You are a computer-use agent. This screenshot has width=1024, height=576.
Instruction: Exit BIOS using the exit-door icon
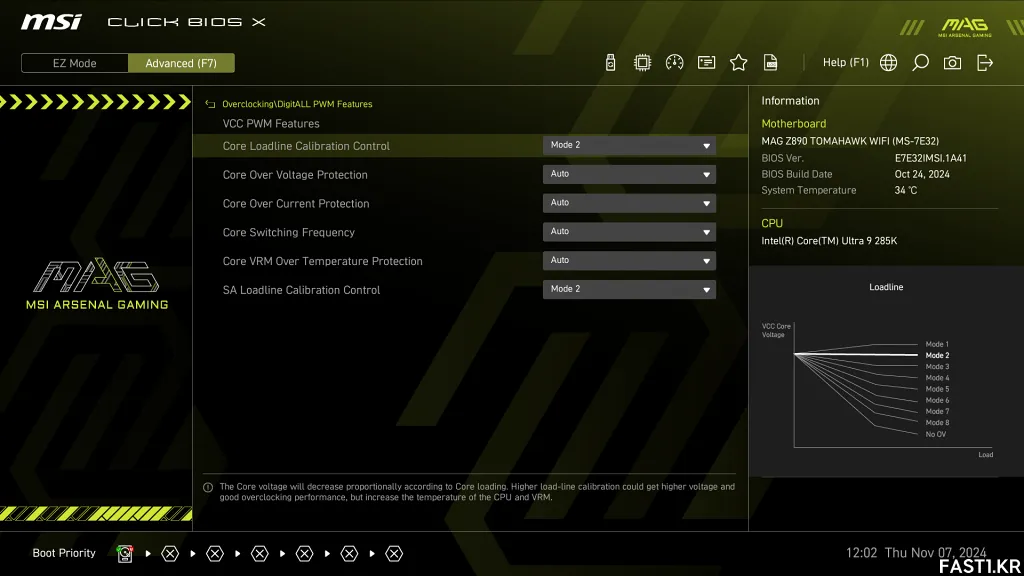(x=985, y=63)
